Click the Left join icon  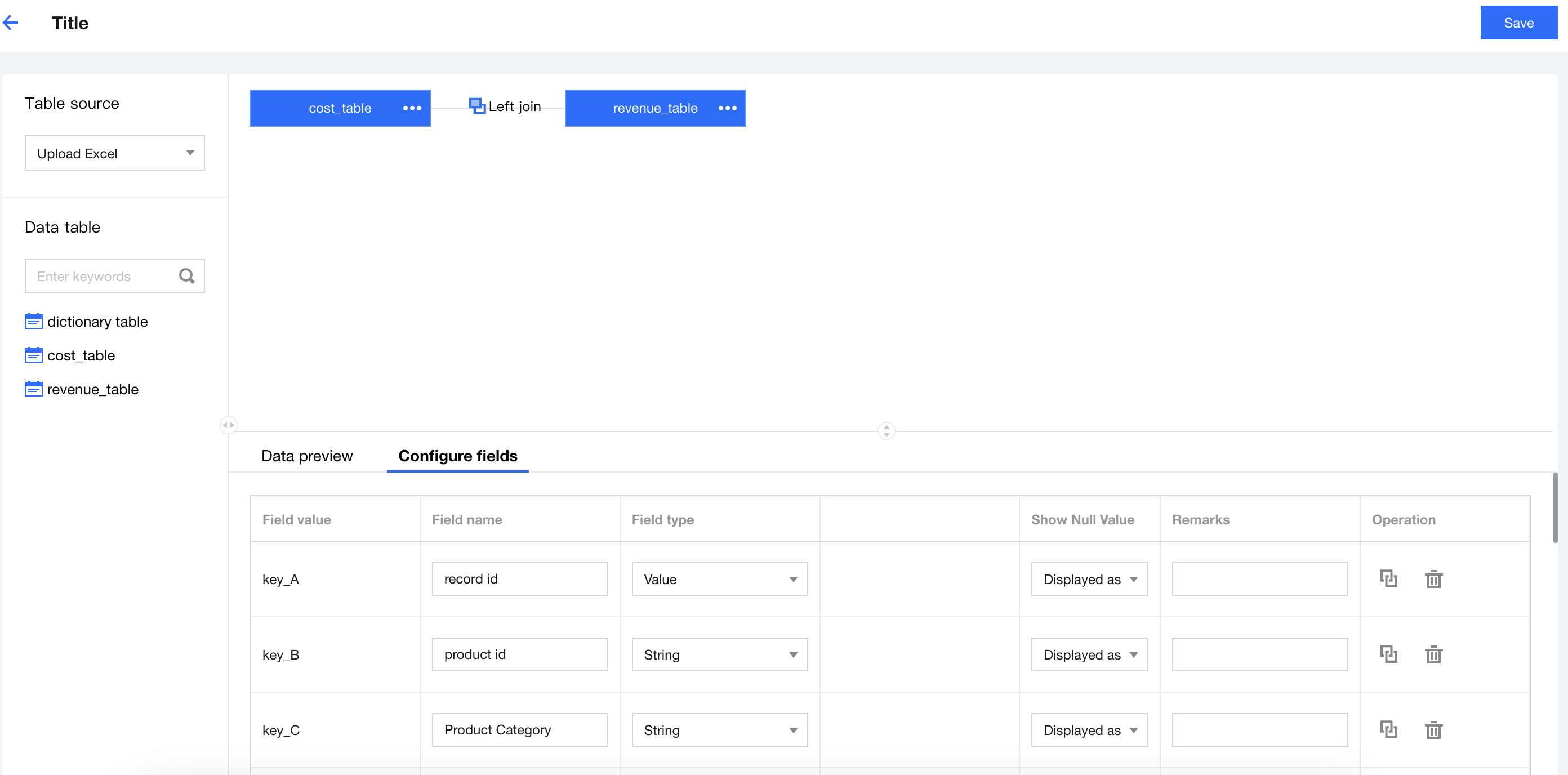477,106
